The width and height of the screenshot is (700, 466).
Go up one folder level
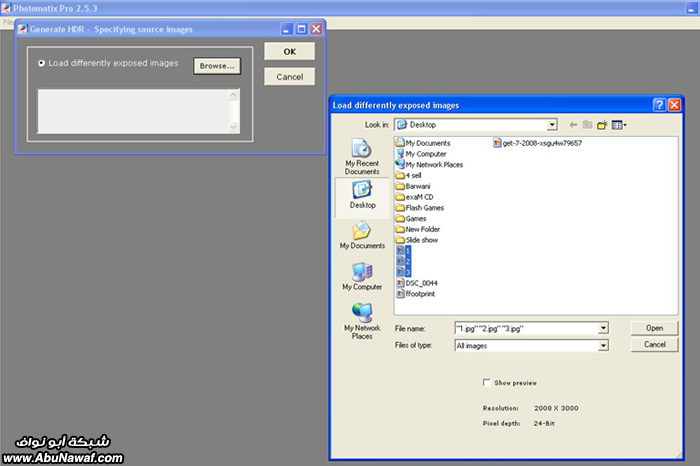(588, 125)
